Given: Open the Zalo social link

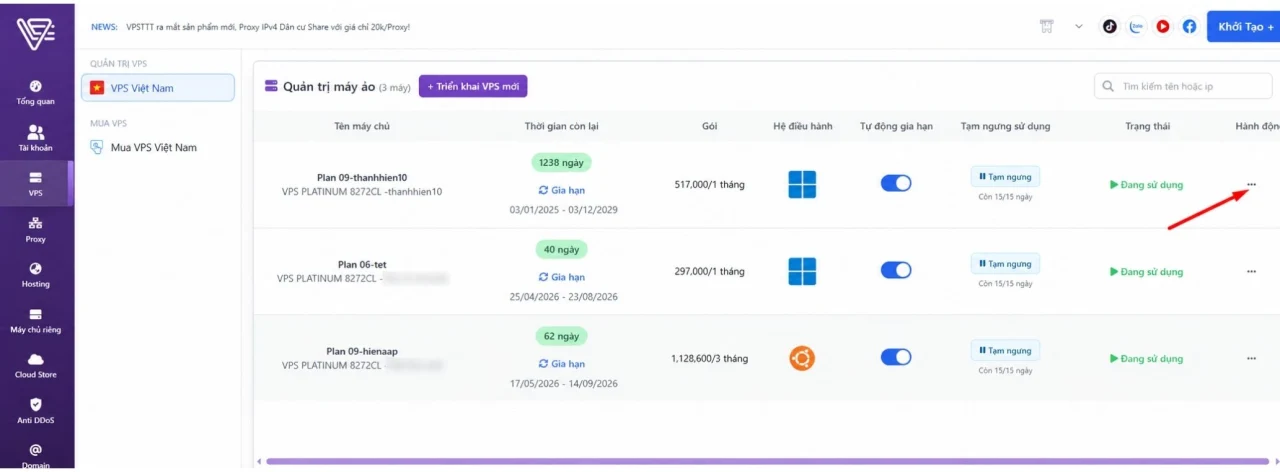Looking at the screenshot, I should [x=1136, y=27].
